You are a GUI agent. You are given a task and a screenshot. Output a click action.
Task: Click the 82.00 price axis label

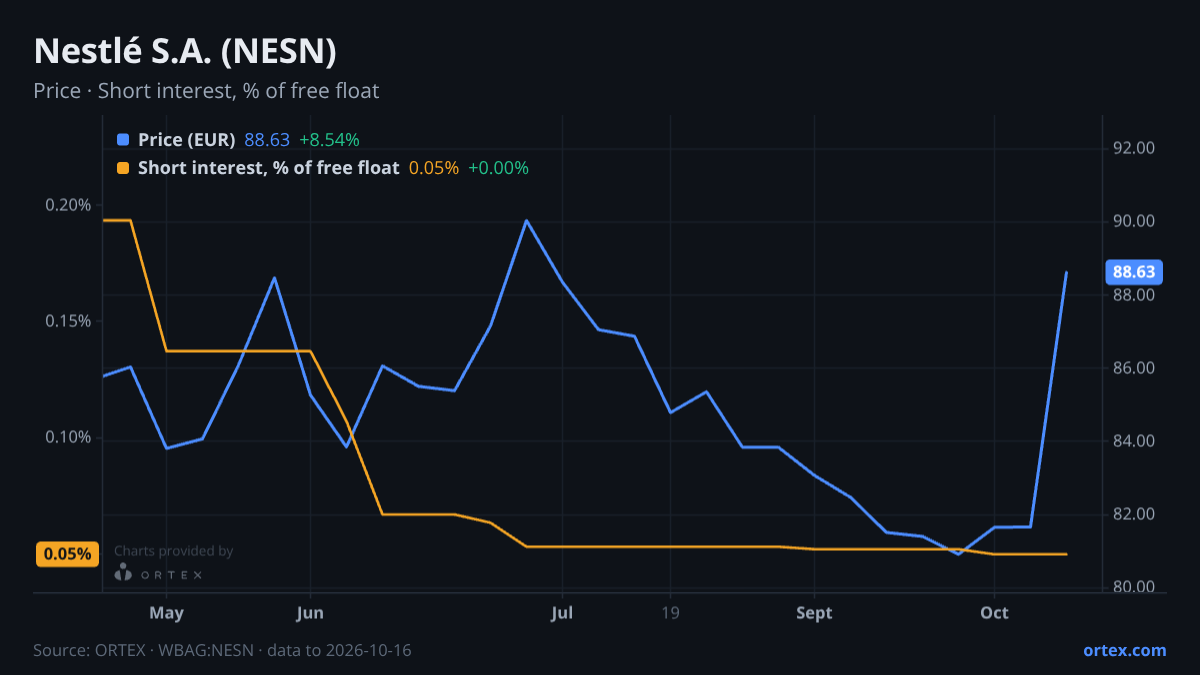[x=1134, y=514]
